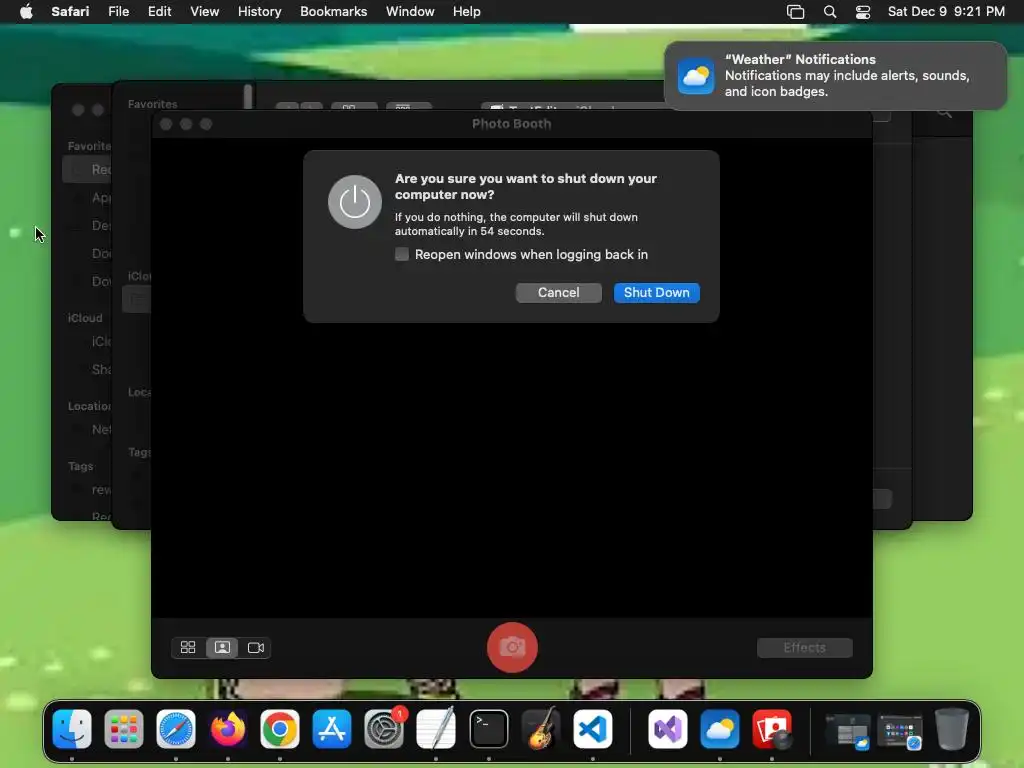Screen dimensions: 1024x768
Task: Open the Help menu
Action: click(x=467, y=12)
